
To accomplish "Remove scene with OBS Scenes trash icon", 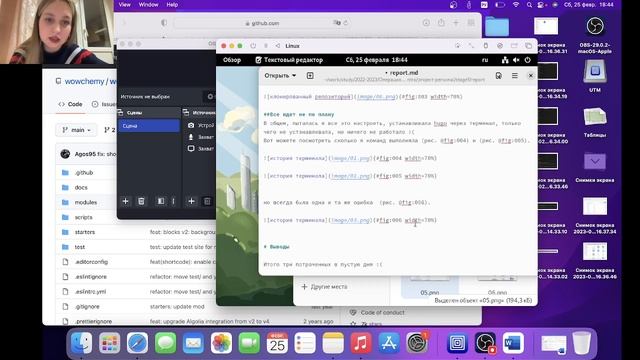I will (x=141, y=201).
